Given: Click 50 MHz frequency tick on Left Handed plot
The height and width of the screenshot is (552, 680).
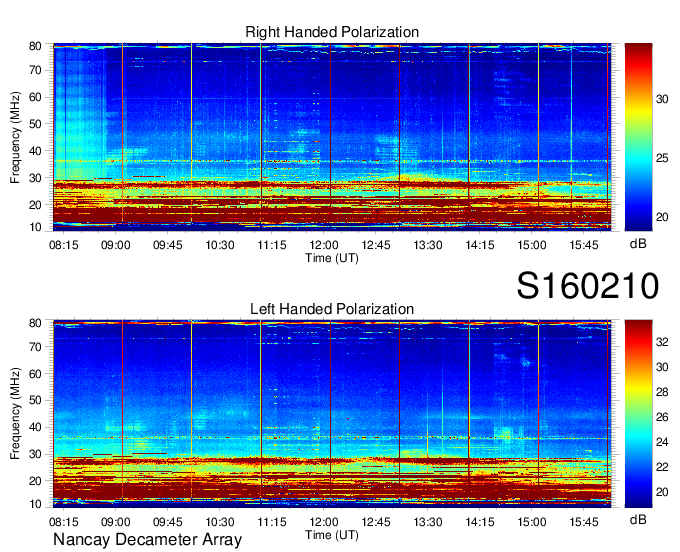Looking at the screenshot, I should click(x=36, y=400).
